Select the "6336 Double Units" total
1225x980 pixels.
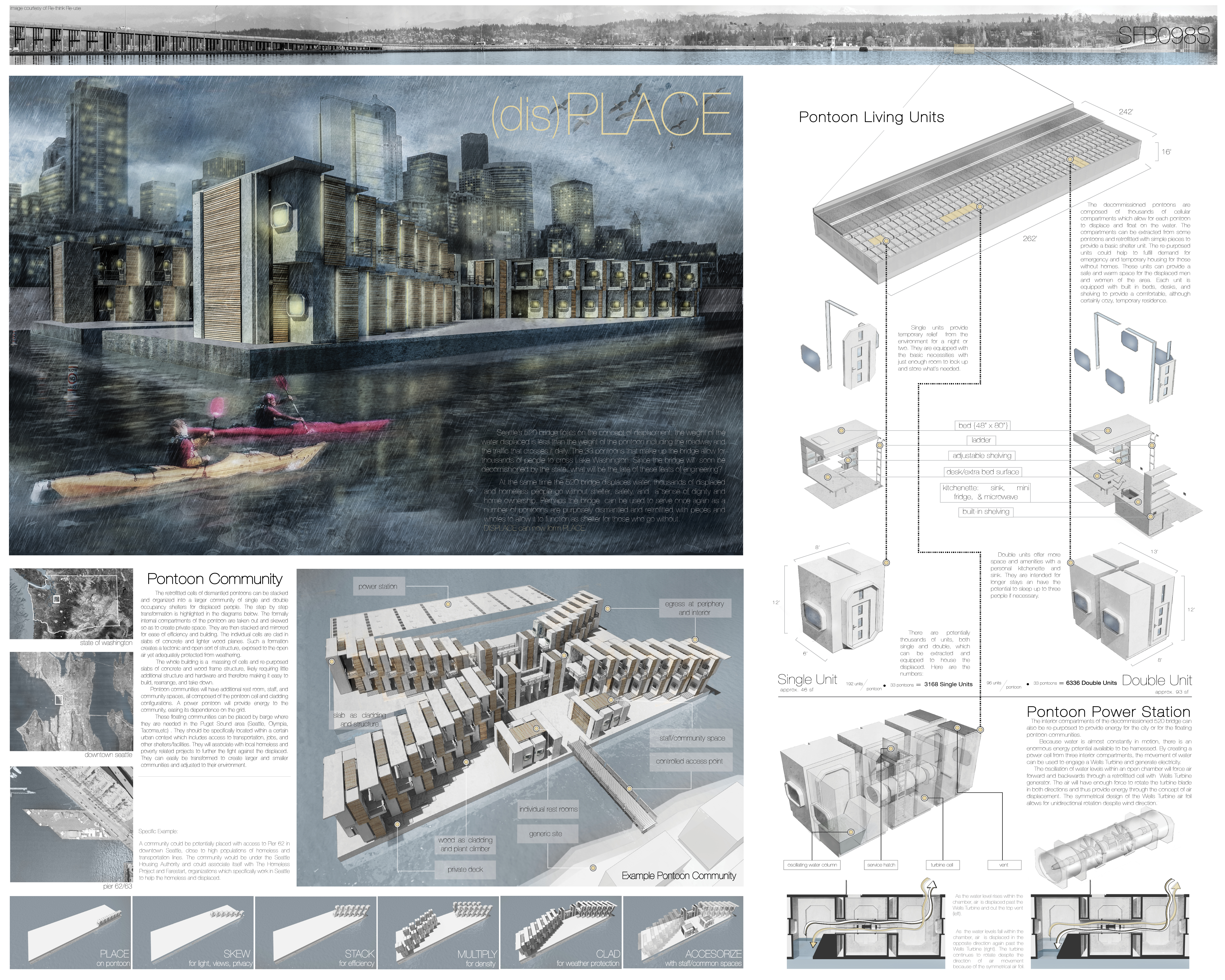pyautogui.click(x=1091, y=683)
